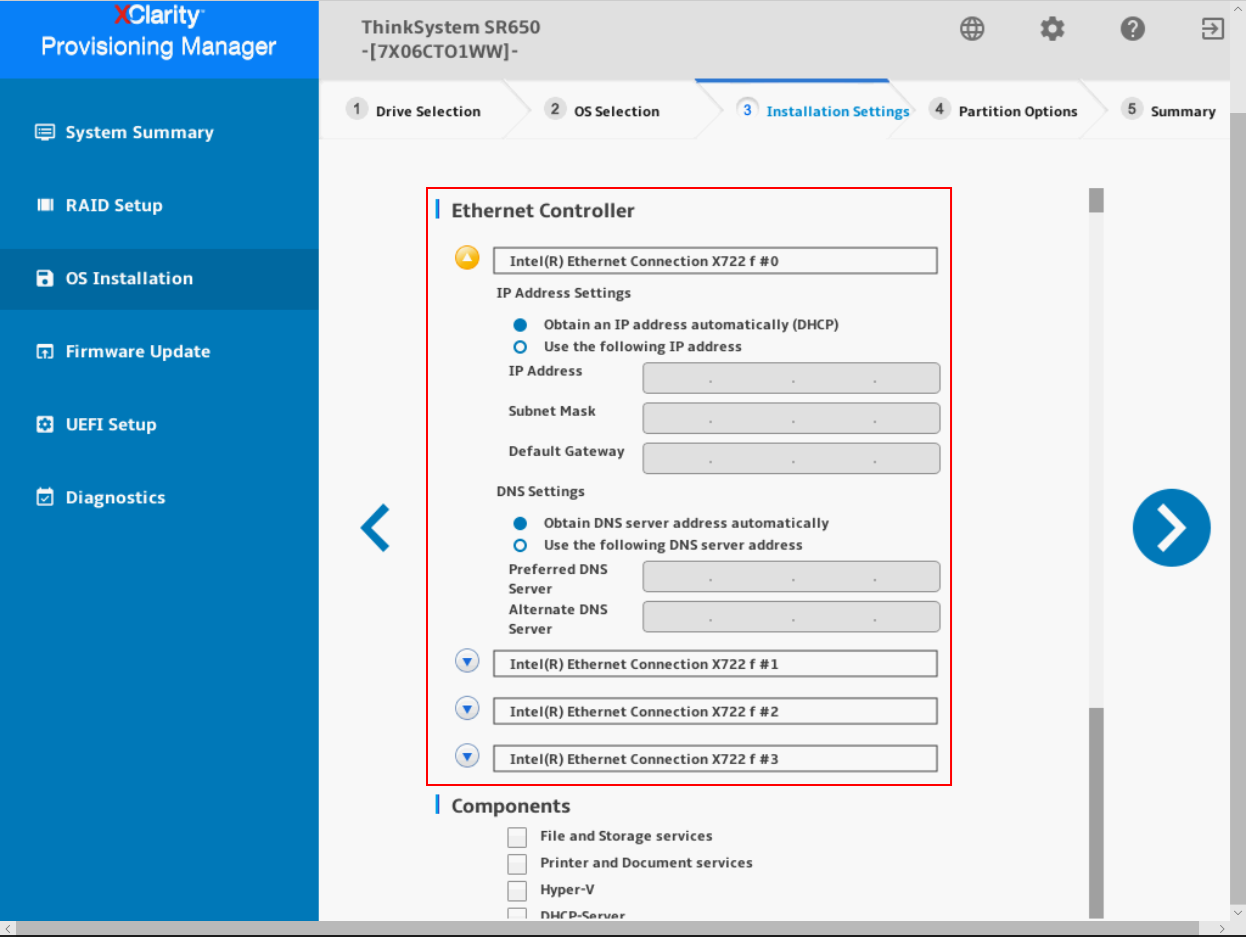
Task: Switch to Drive Selection step tab
Action: (x=415, y=111)
